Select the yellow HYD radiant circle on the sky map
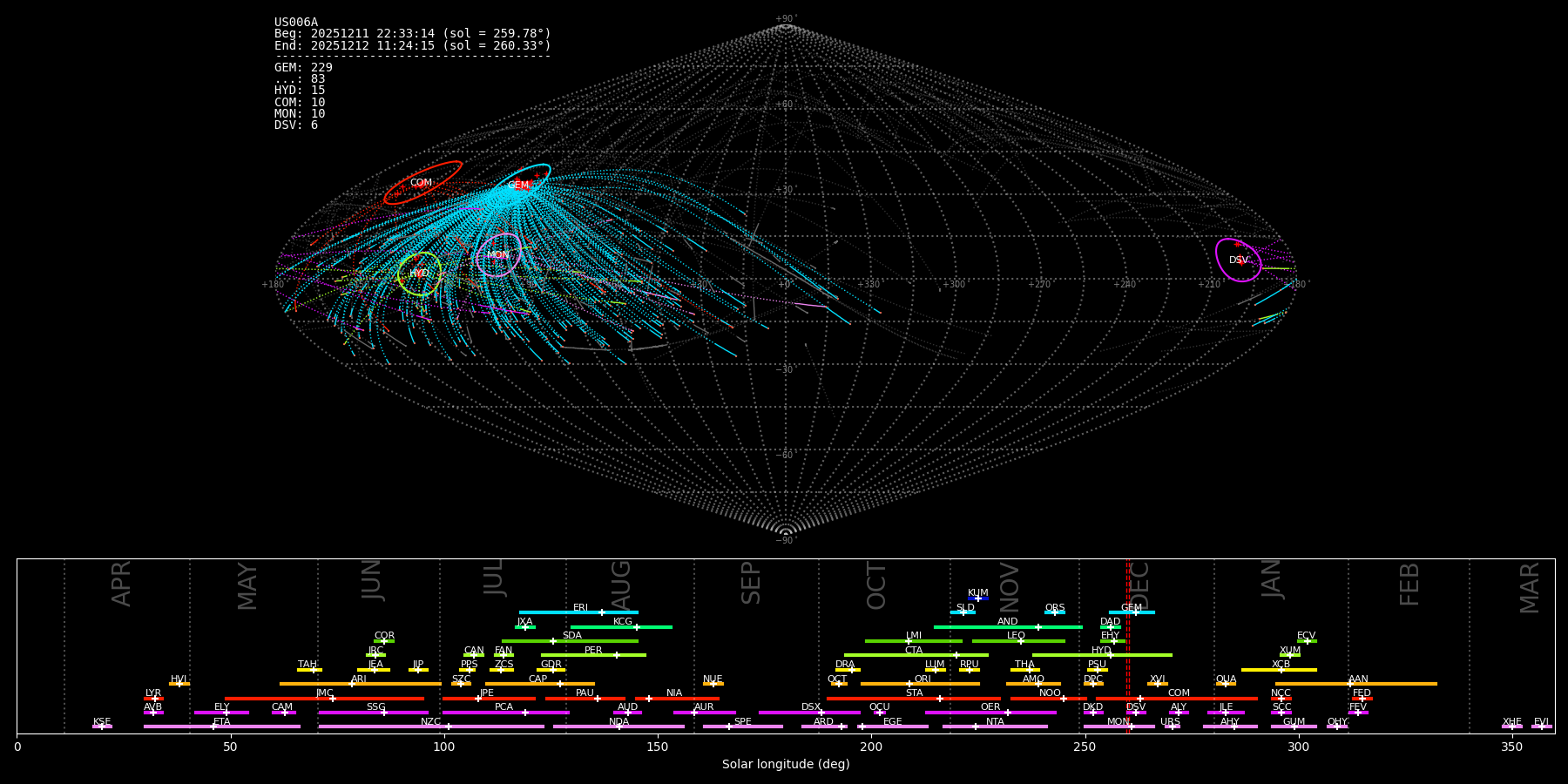Screen dimensions: 1568x784 tap(419, 274)
